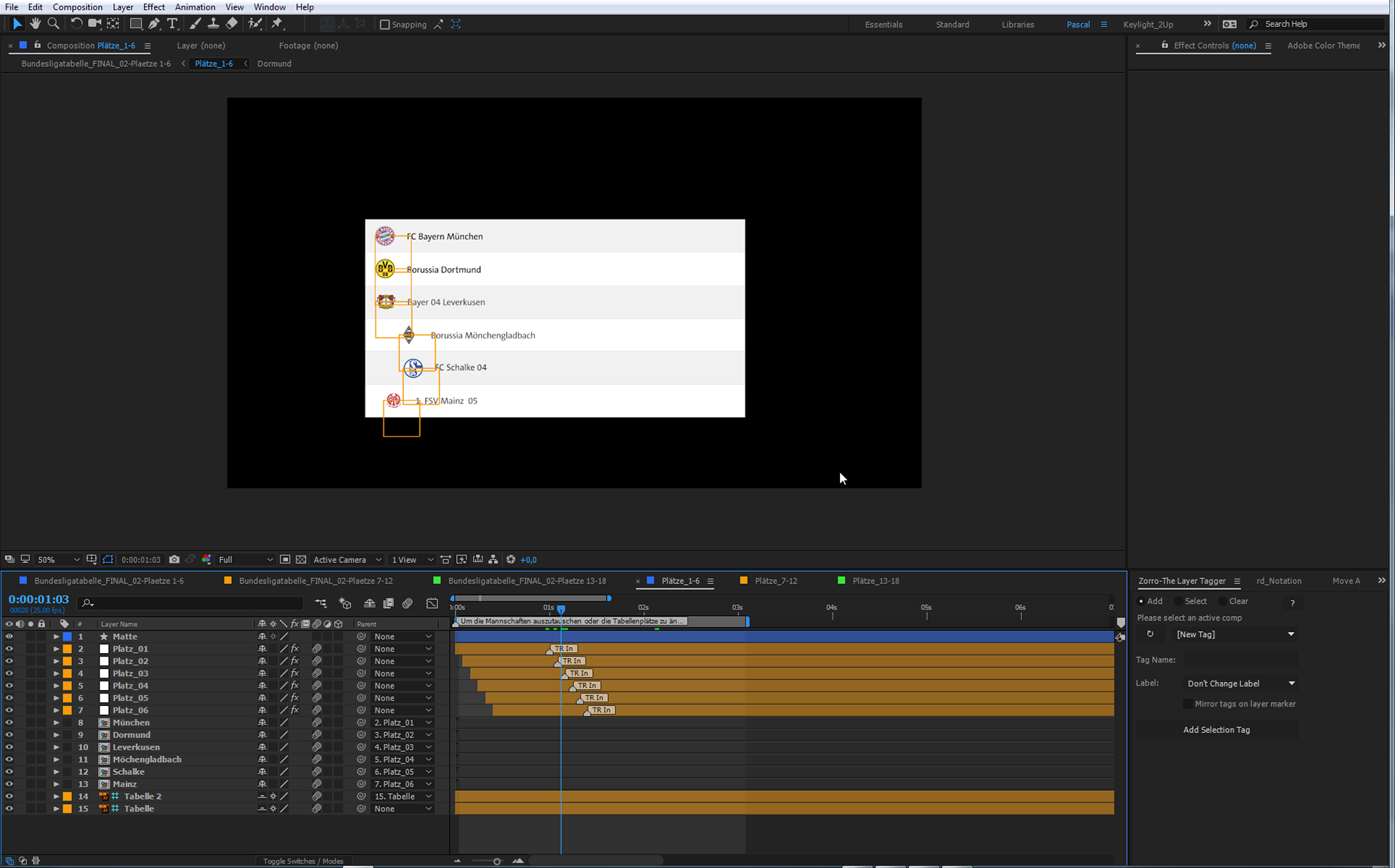1395x868 pixels.
Task: Click the show channel RGB icon
Action: [x=206, y=559]
